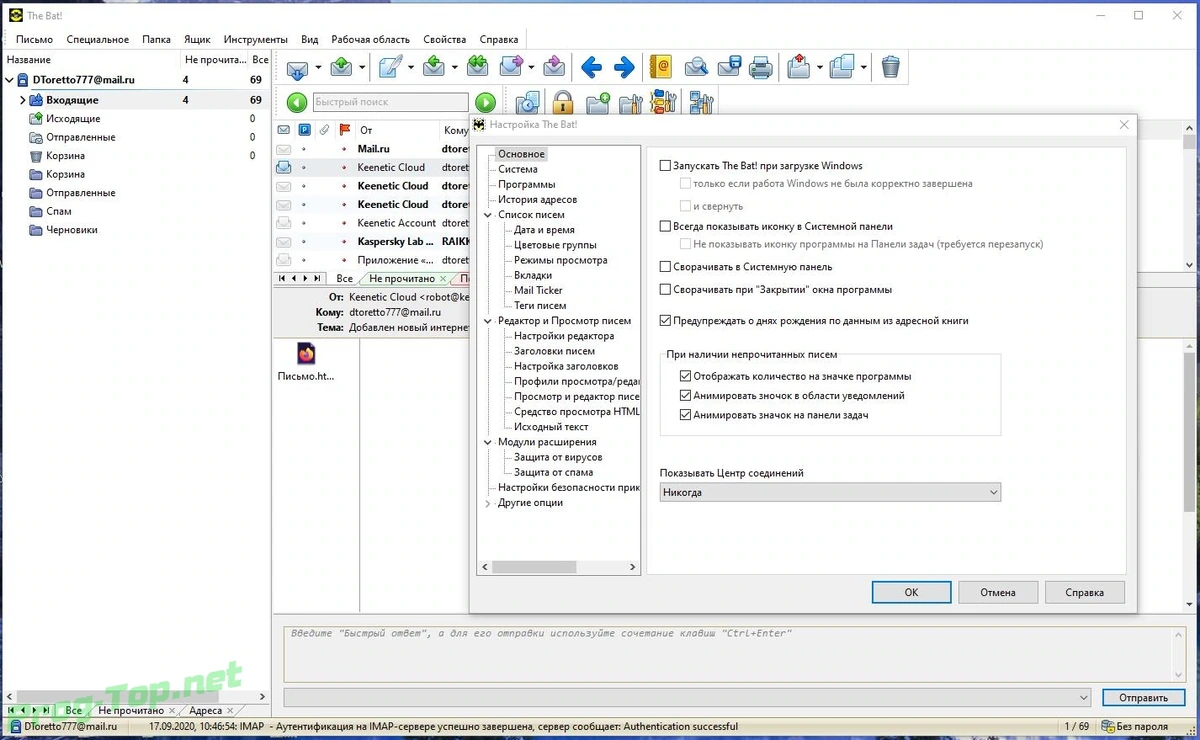Click the Справка button in the dialog

[x=1085, y=592]
